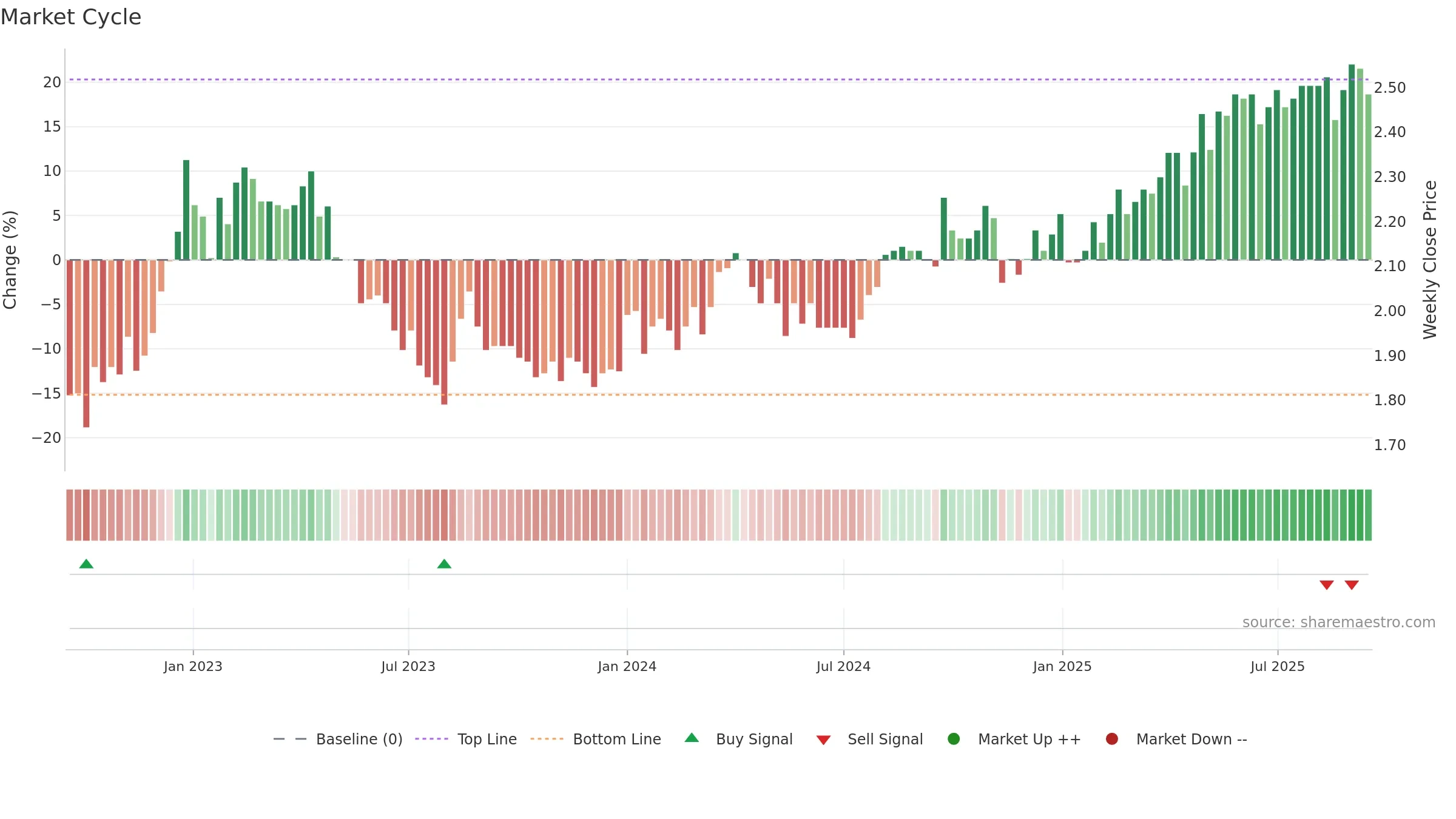Screen dimensions: 1456x819
Task: Click the Market Down -- legend text
Action: coord(1191,739)
